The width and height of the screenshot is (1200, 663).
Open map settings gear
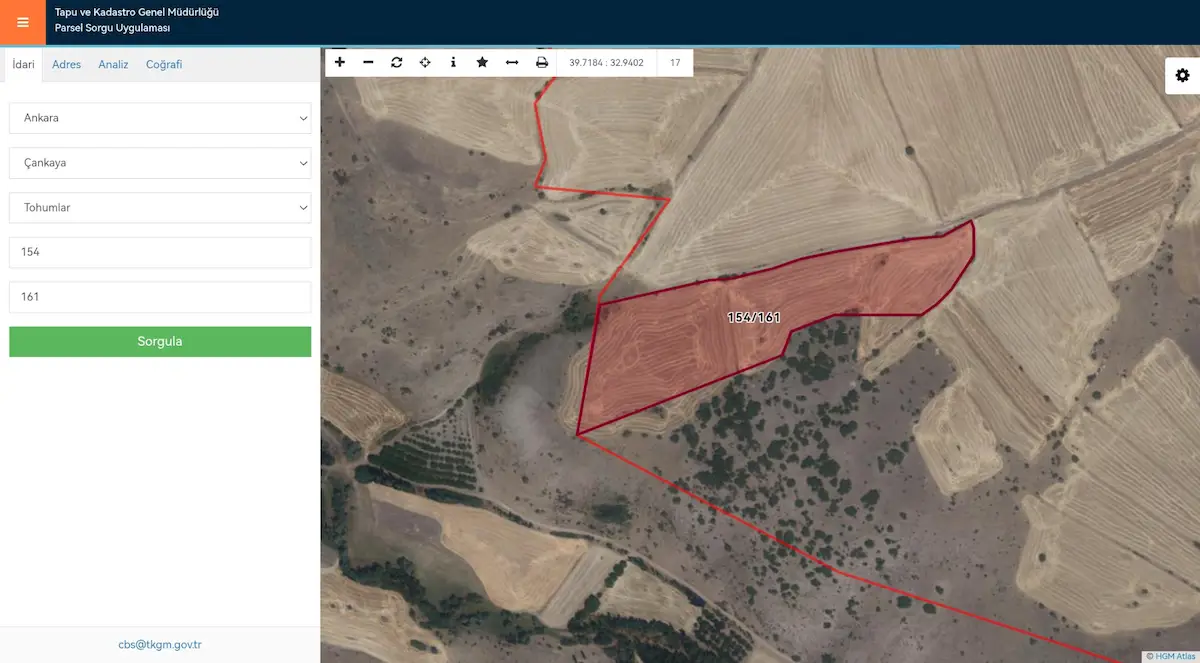click(x=1183, y=75)
